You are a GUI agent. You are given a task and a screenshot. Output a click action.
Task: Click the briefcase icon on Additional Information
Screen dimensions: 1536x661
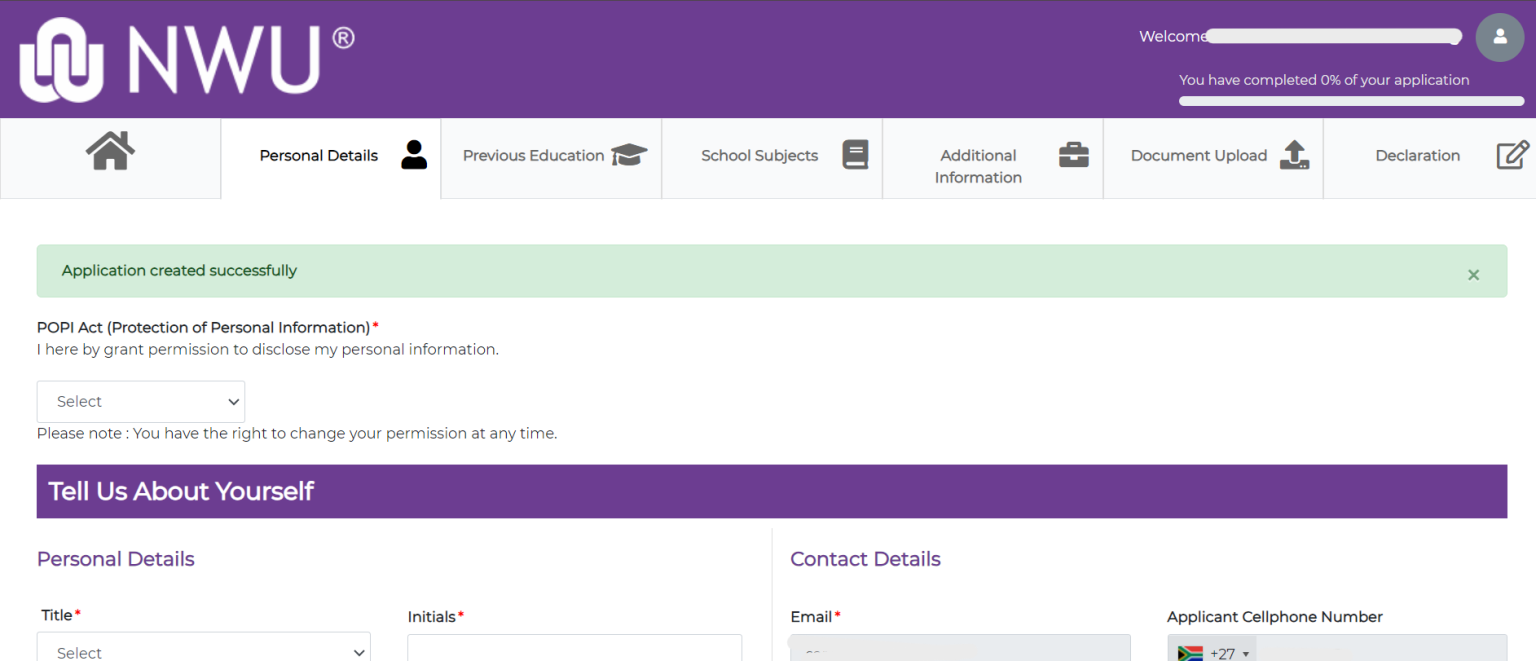point(1073,155)
